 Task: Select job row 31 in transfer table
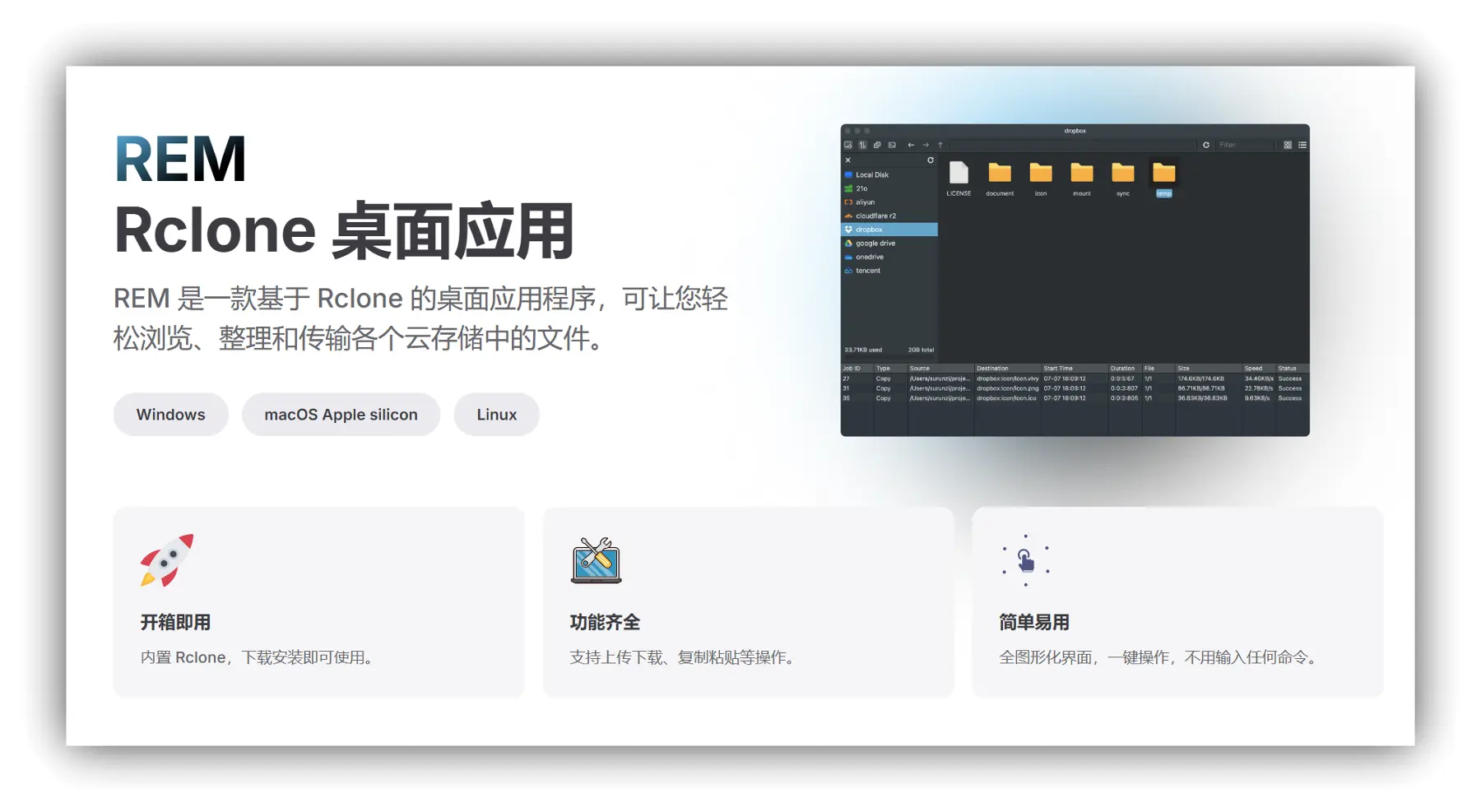click(x=1075, y=388)
